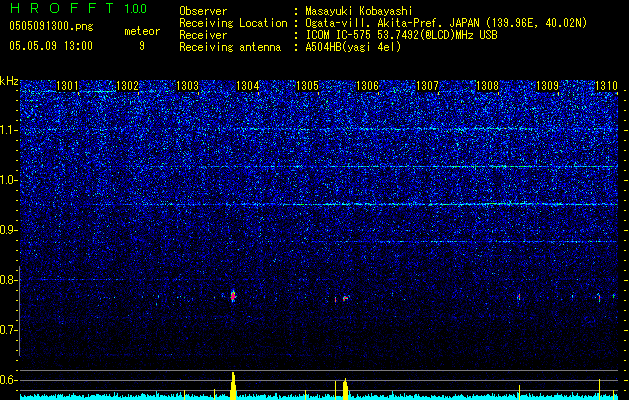Click the HROFFT program title text

[62, 8]
